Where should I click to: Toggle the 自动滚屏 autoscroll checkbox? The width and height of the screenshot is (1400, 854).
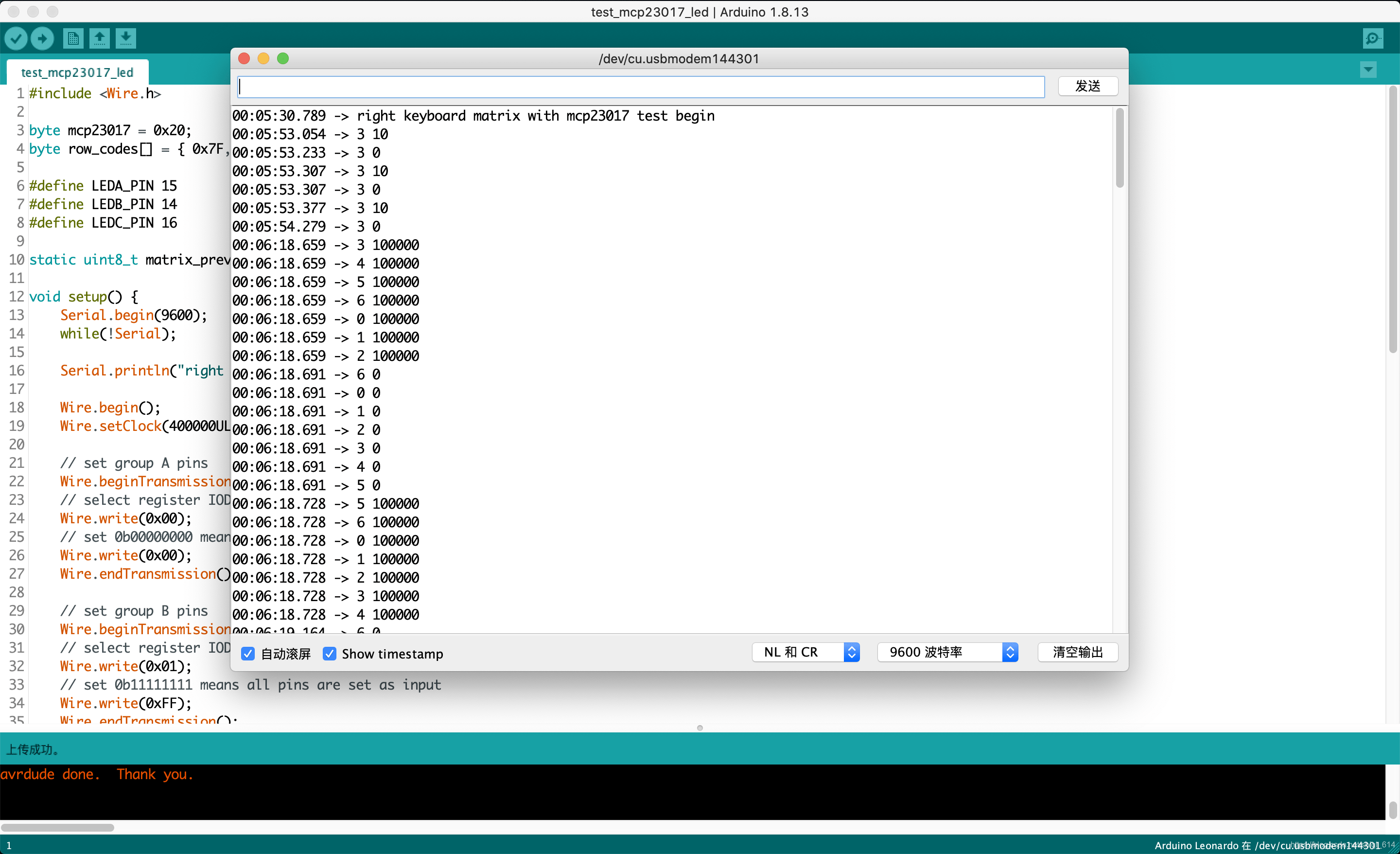(x=248, y=653)
